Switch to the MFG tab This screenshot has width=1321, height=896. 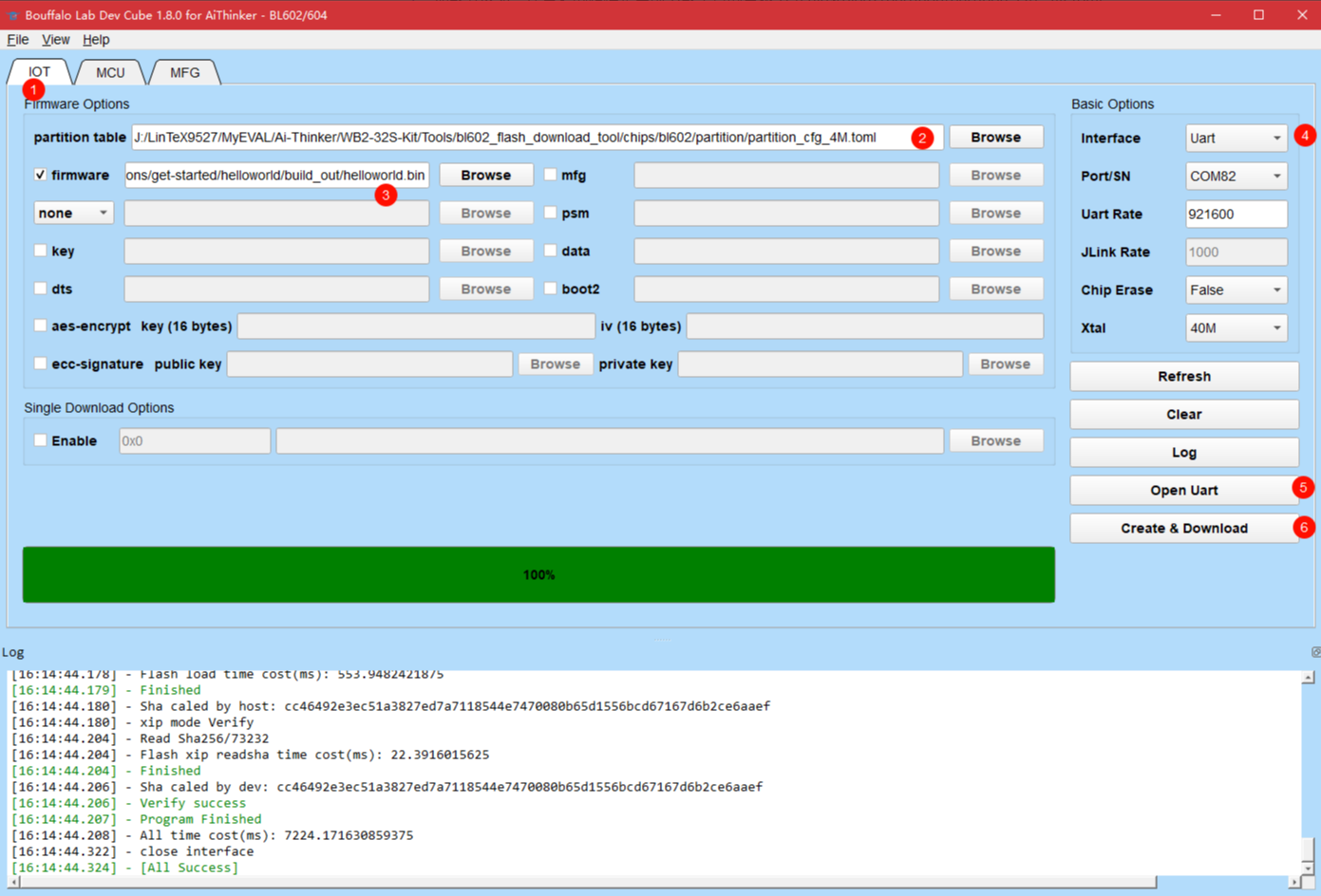(x=185, y=72)
